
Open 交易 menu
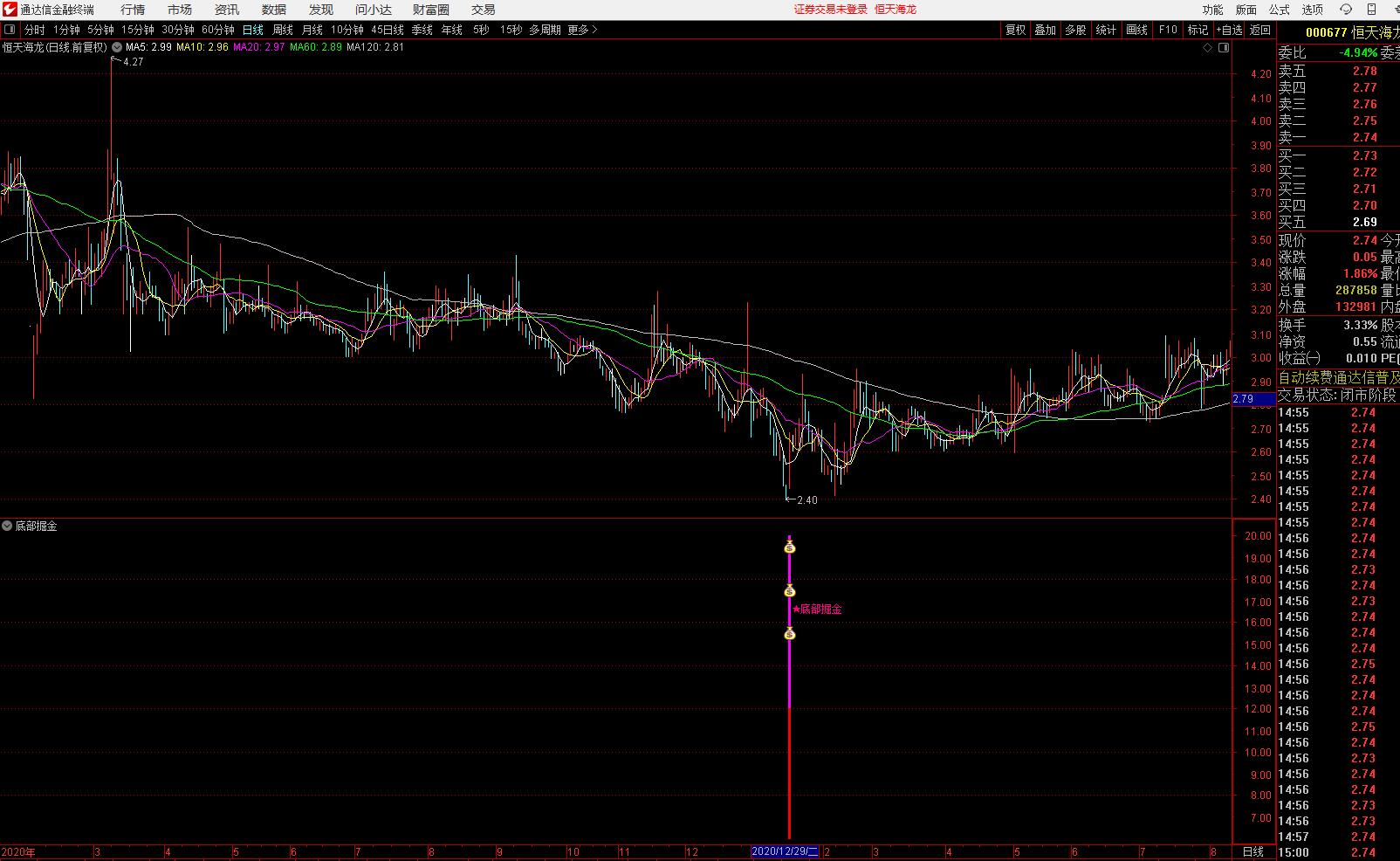point(483,10)
